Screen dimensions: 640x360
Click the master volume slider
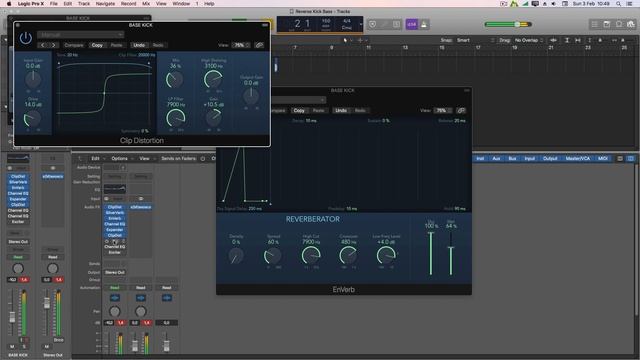pos(509,24)
